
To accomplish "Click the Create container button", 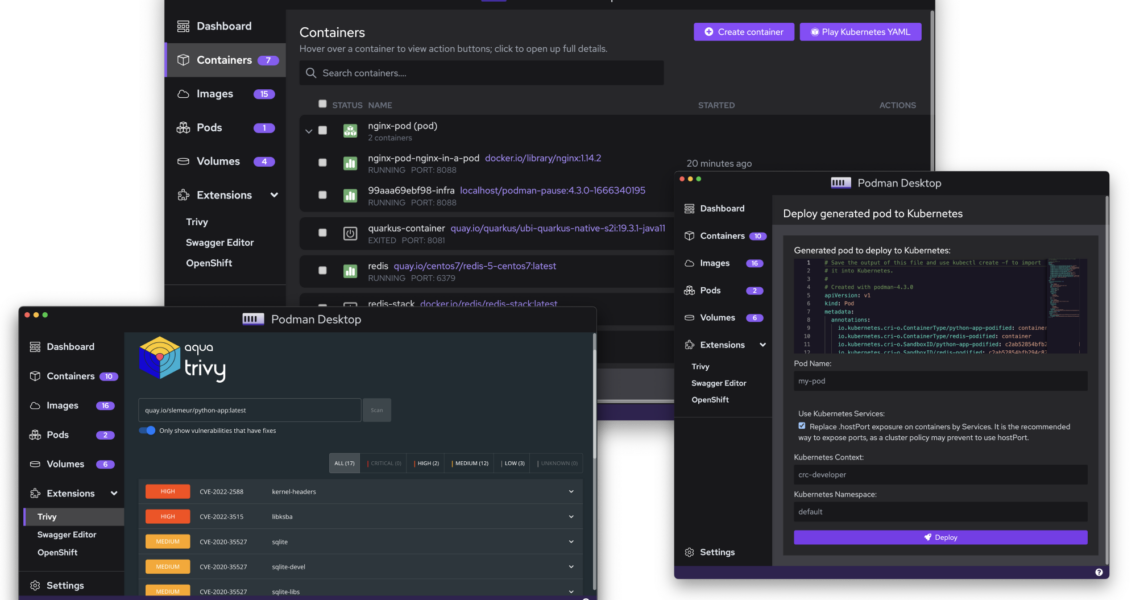I will click(x=744, y=32).
